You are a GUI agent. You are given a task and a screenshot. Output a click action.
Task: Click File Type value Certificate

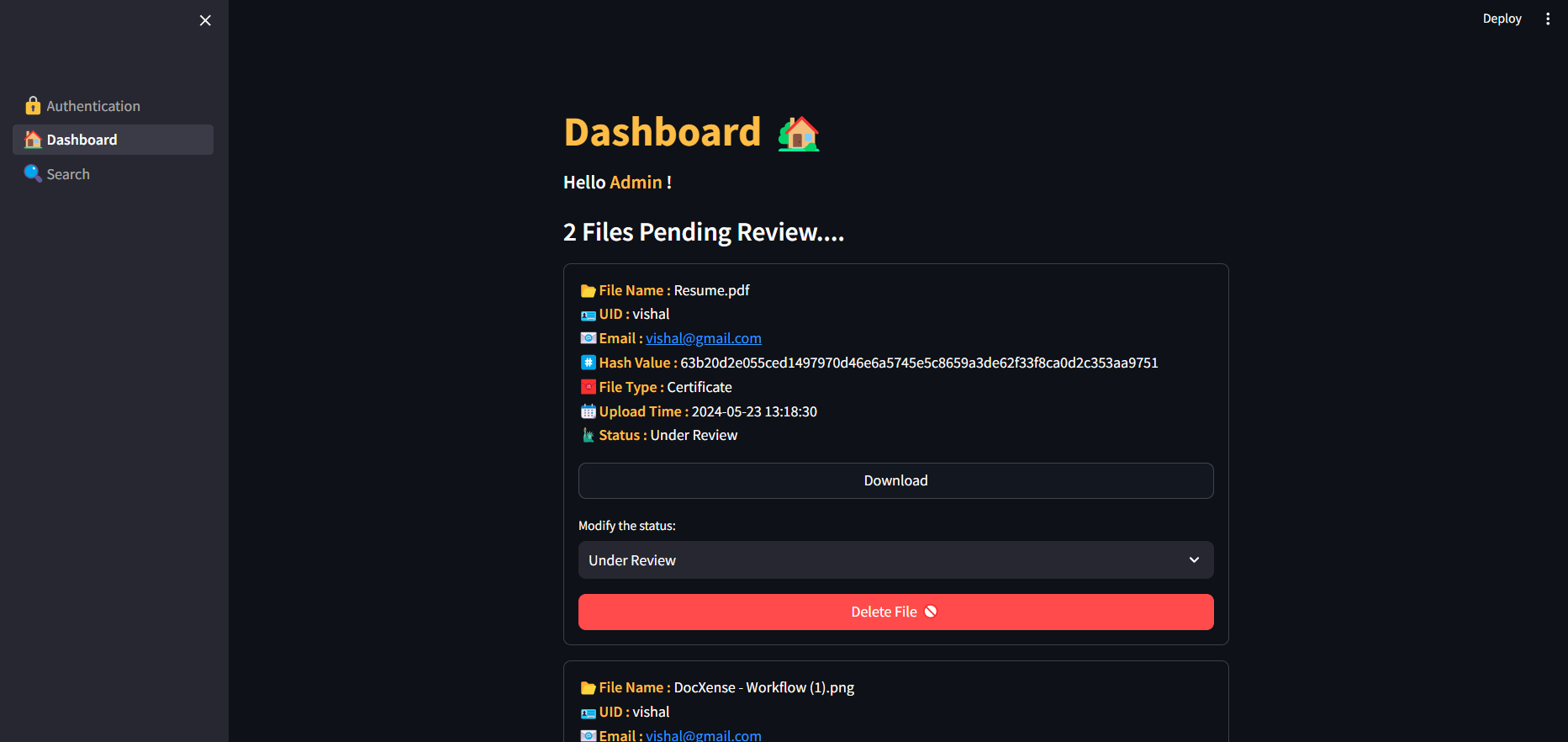tap(700, 387)
